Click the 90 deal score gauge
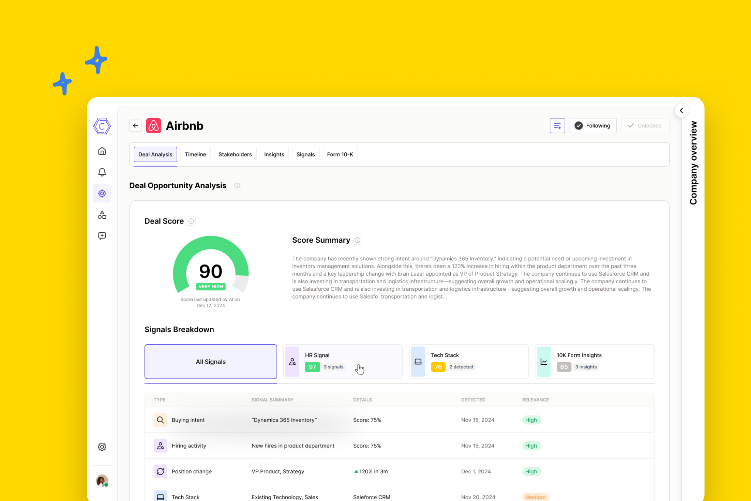 (x=211, y=270)
